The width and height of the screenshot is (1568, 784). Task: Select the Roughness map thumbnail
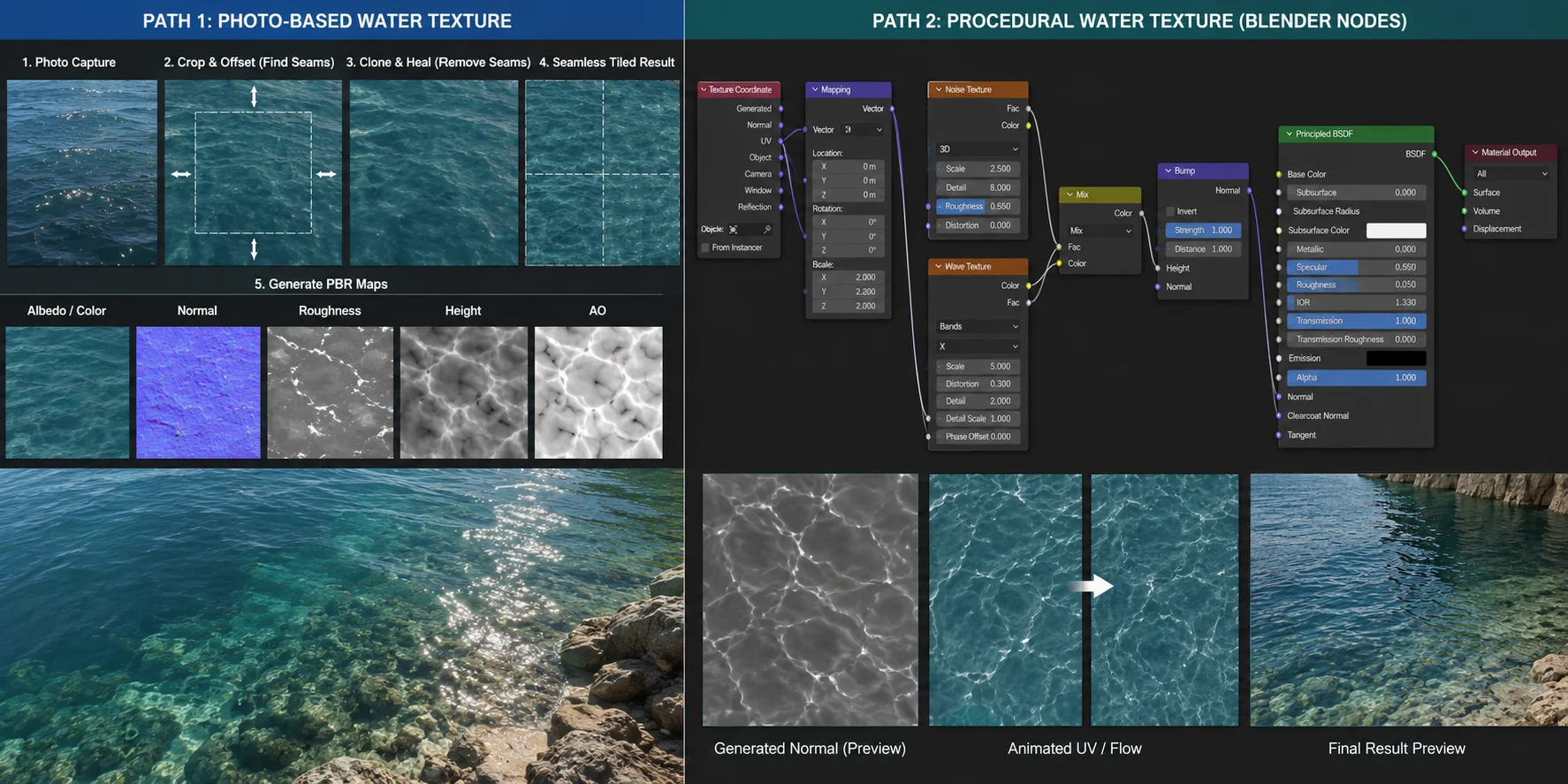pos(331,392)
